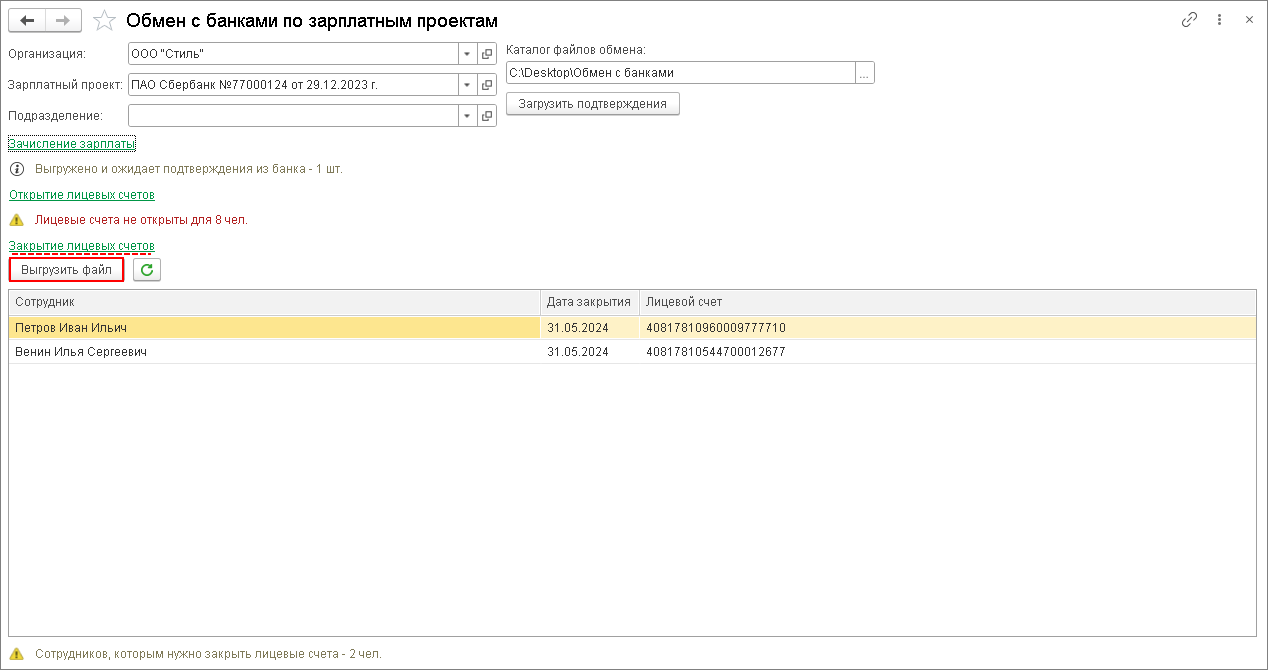1268x670 pixels.
Task: Open the three-dot more actions menu
Action: click(x=1219, y=20)
